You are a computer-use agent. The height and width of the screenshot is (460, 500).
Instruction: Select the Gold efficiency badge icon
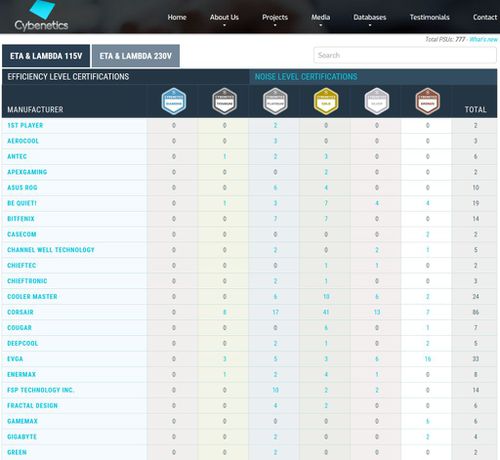[326, 101]
